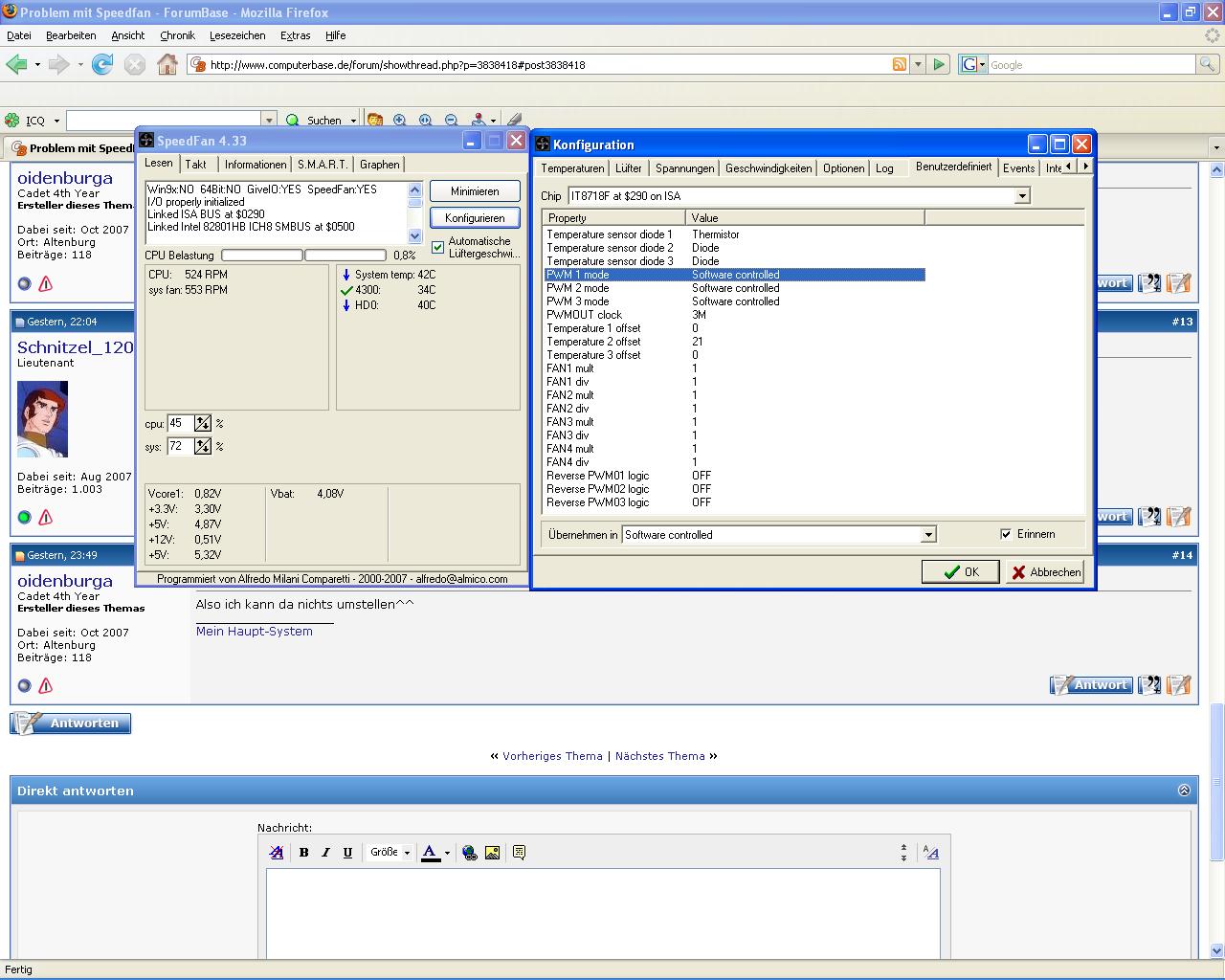This screenshot has width=1225, height=980.
Task: Open the Suchen dropdown arrow in ICQ toolbar
Action: pyautogui.click(x=353, y=121)
